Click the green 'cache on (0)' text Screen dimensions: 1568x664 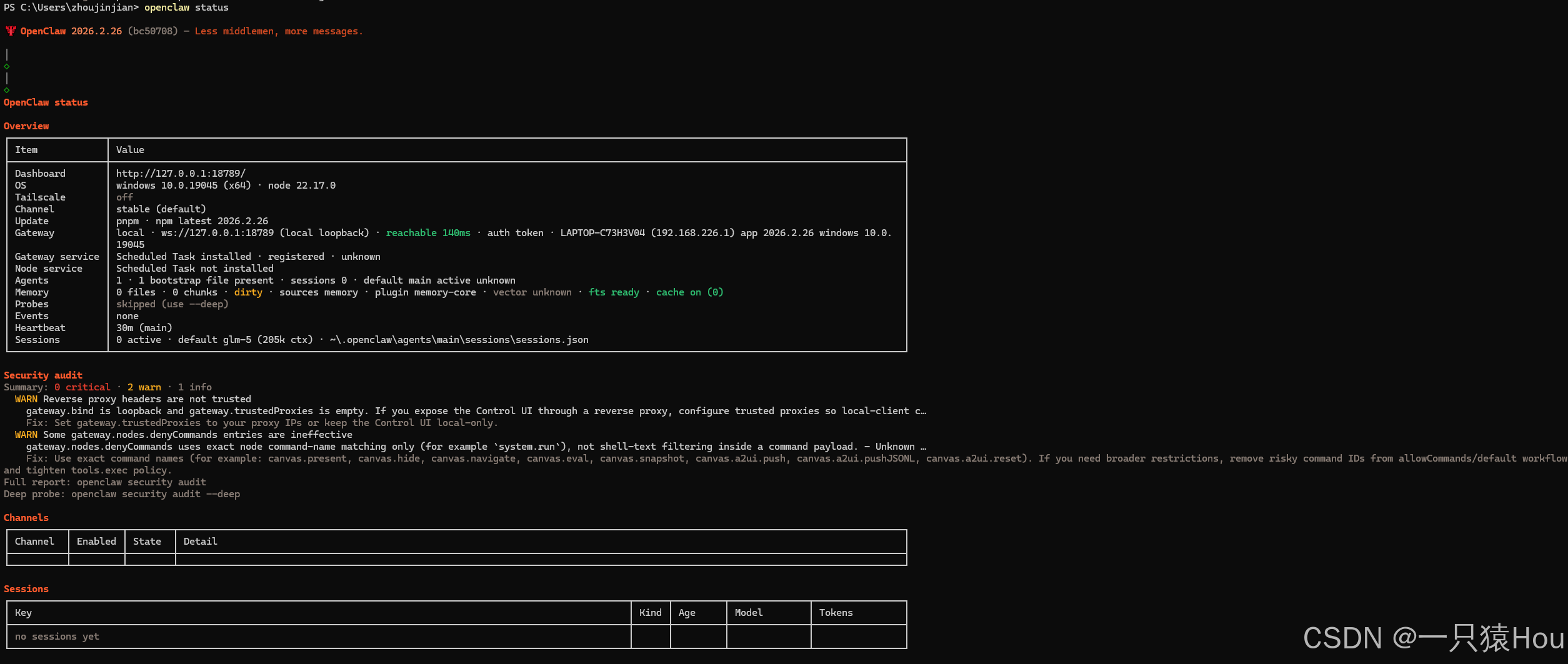click(x=689, y=292)
